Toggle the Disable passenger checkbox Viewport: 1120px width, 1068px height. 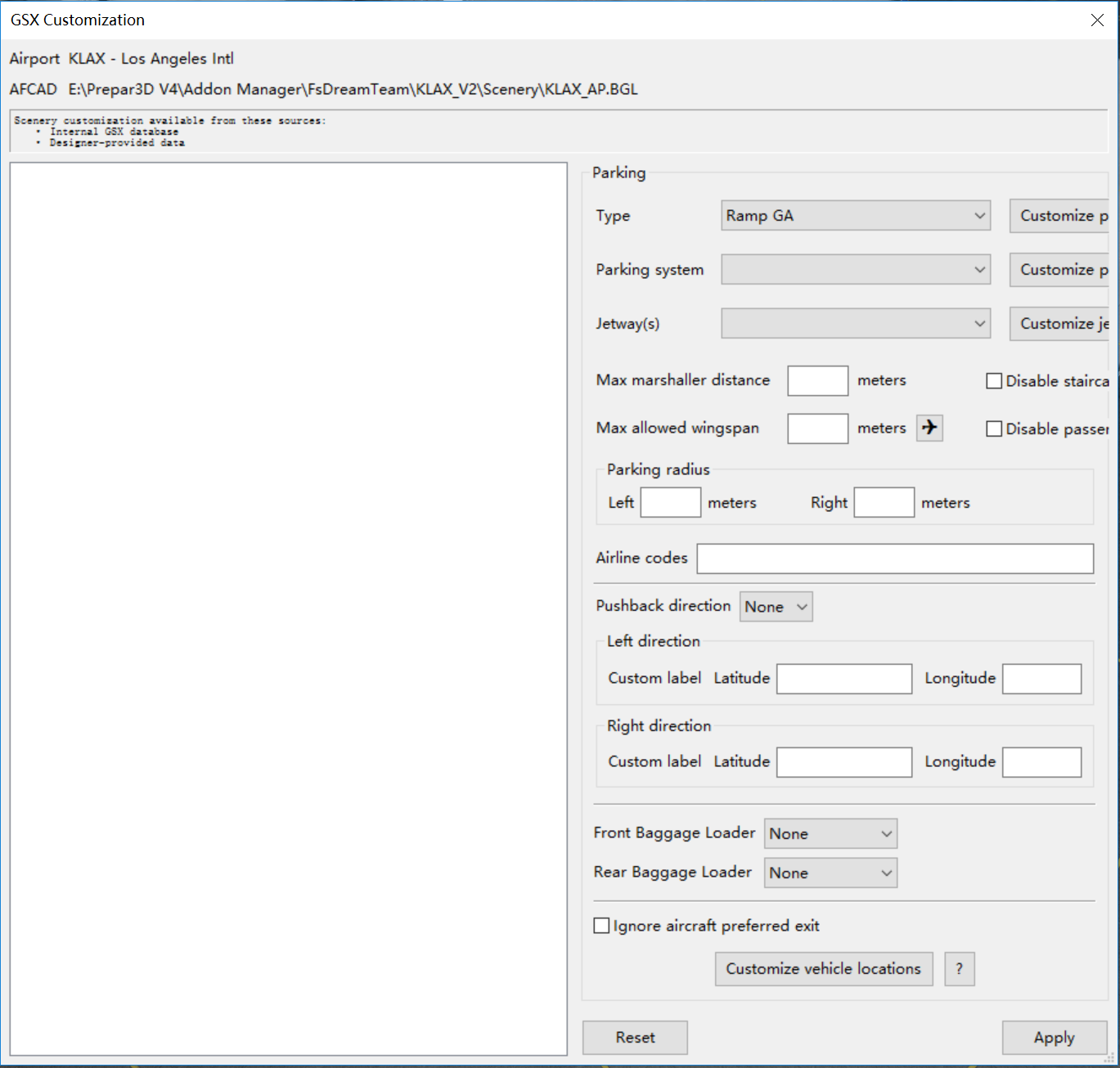pyautogui.click(x=994, y=429)
